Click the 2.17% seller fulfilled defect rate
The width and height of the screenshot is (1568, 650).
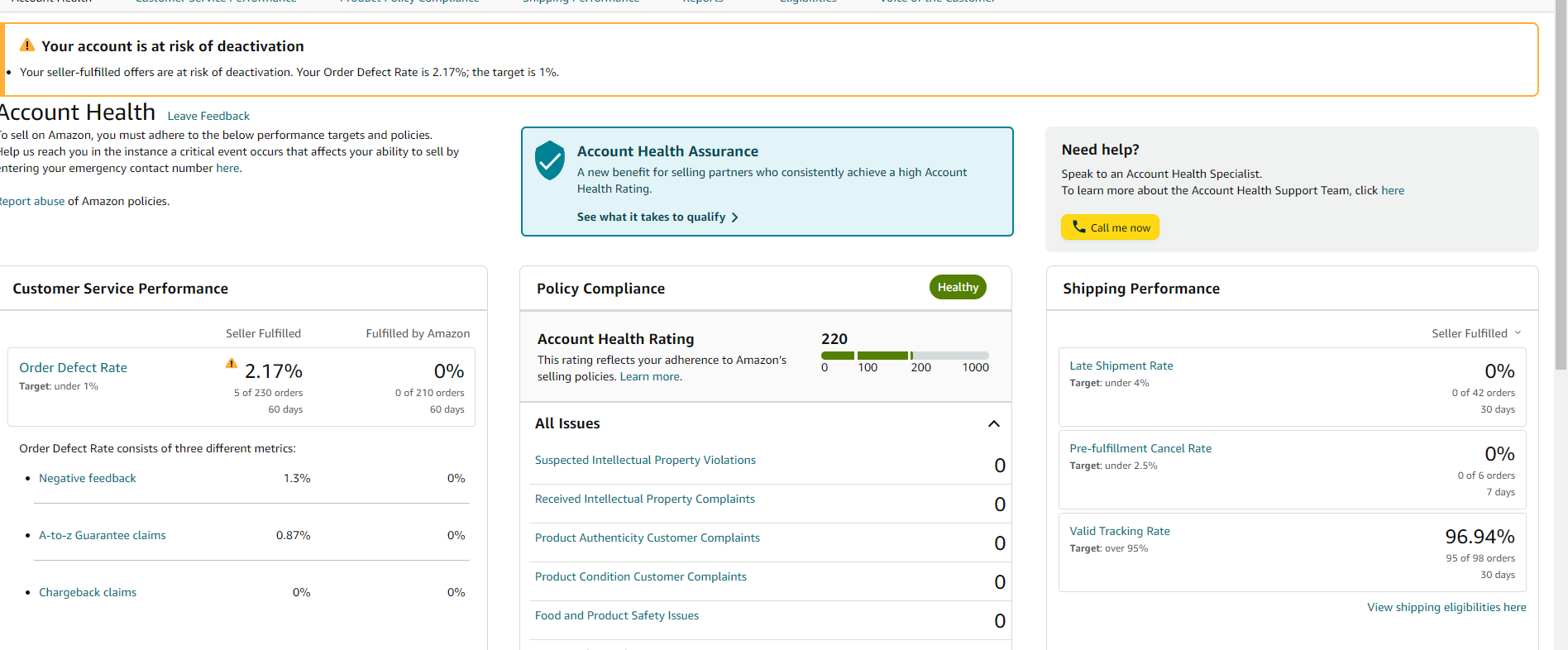tap(274, 371)
